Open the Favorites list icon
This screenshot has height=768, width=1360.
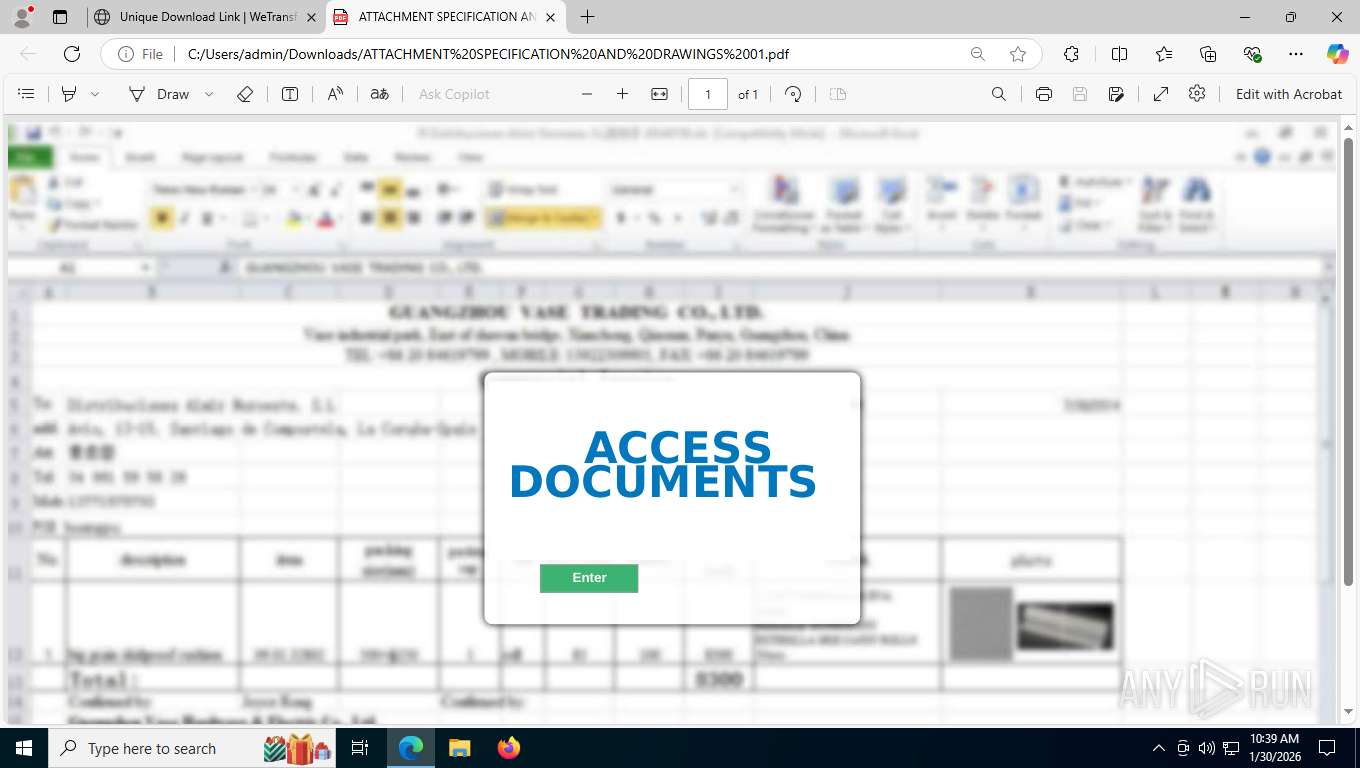tap(1164, 54)
